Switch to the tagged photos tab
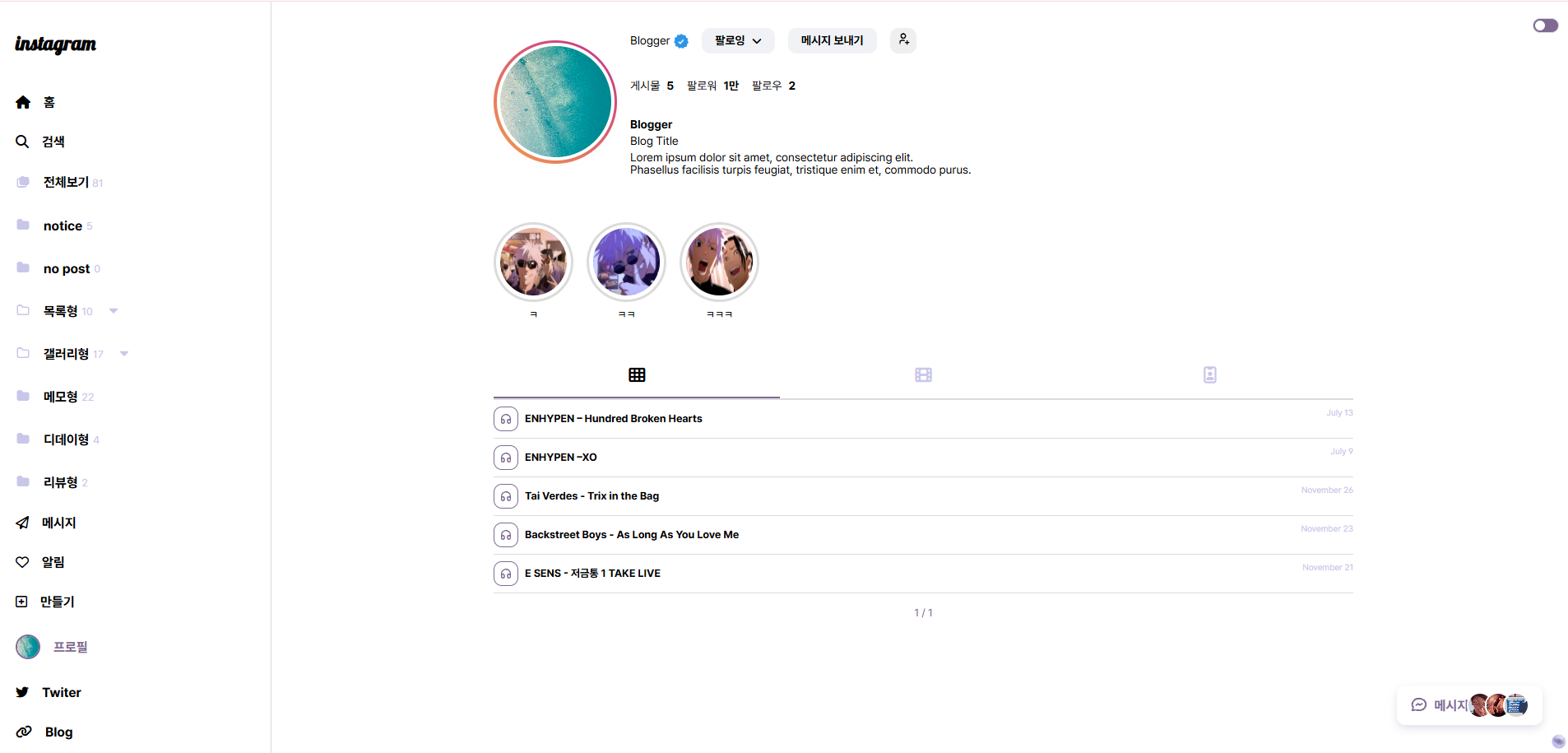This screenshot has width=1568, height=753. click(1209, 375)
